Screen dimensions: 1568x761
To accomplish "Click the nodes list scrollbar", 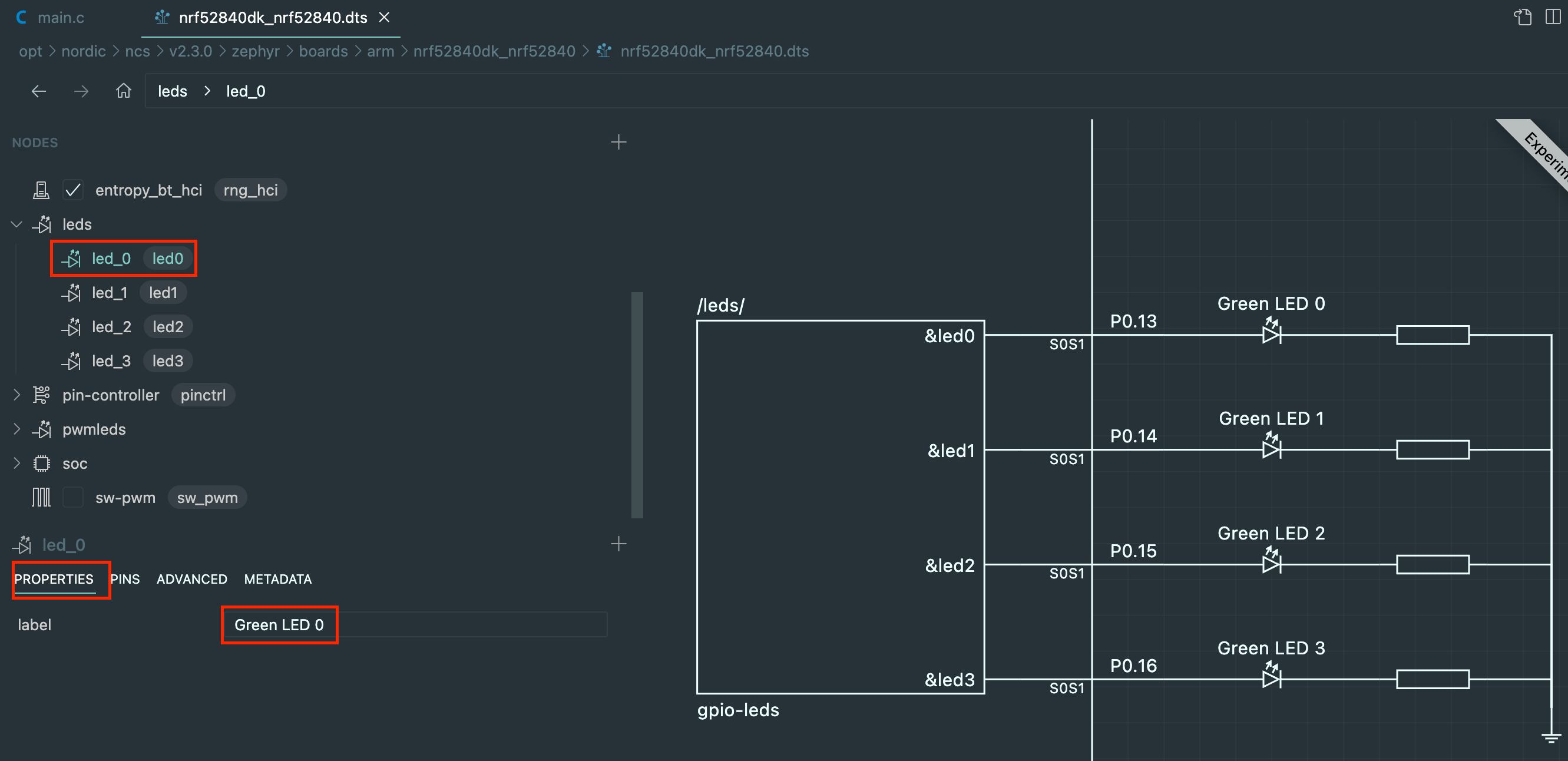I will coord(637,405).
